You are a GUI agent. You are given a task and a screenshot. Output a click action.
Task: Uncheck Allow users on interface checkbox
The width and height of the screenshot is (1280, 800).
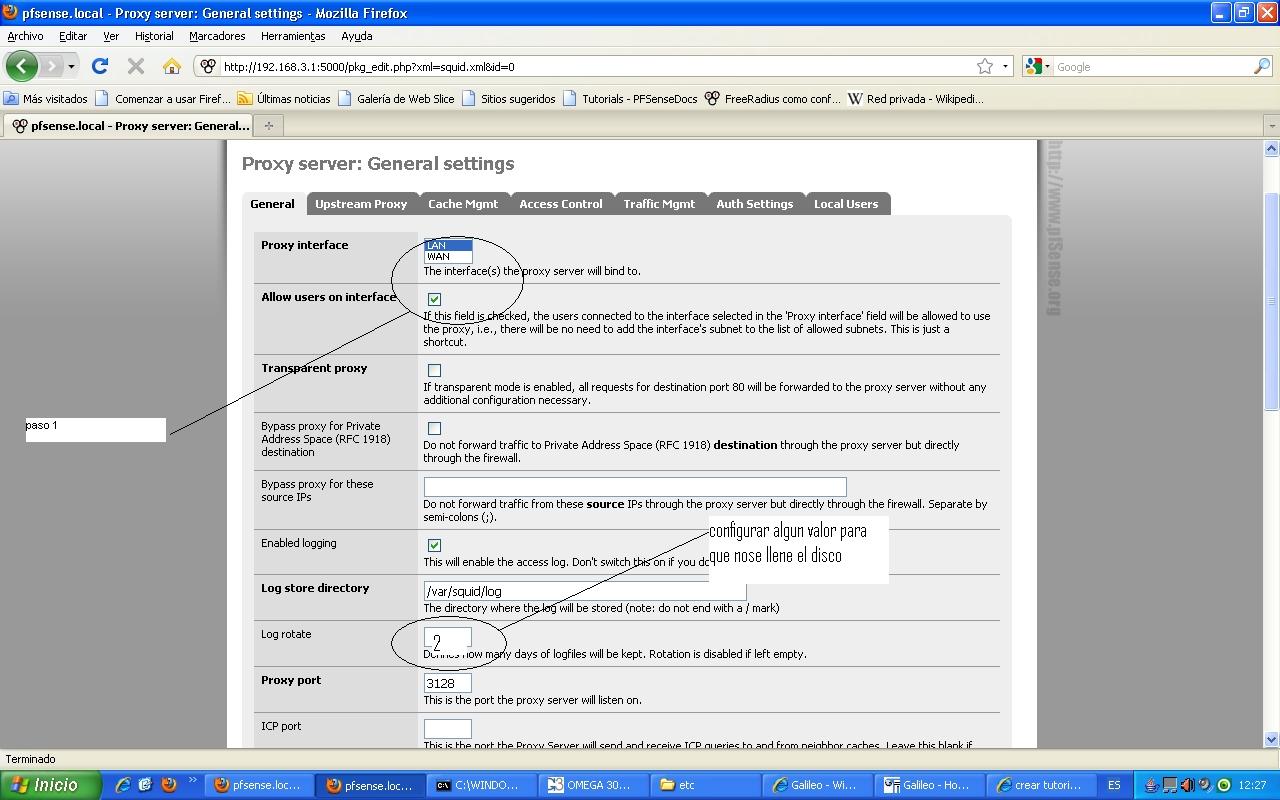click(434, 299)
